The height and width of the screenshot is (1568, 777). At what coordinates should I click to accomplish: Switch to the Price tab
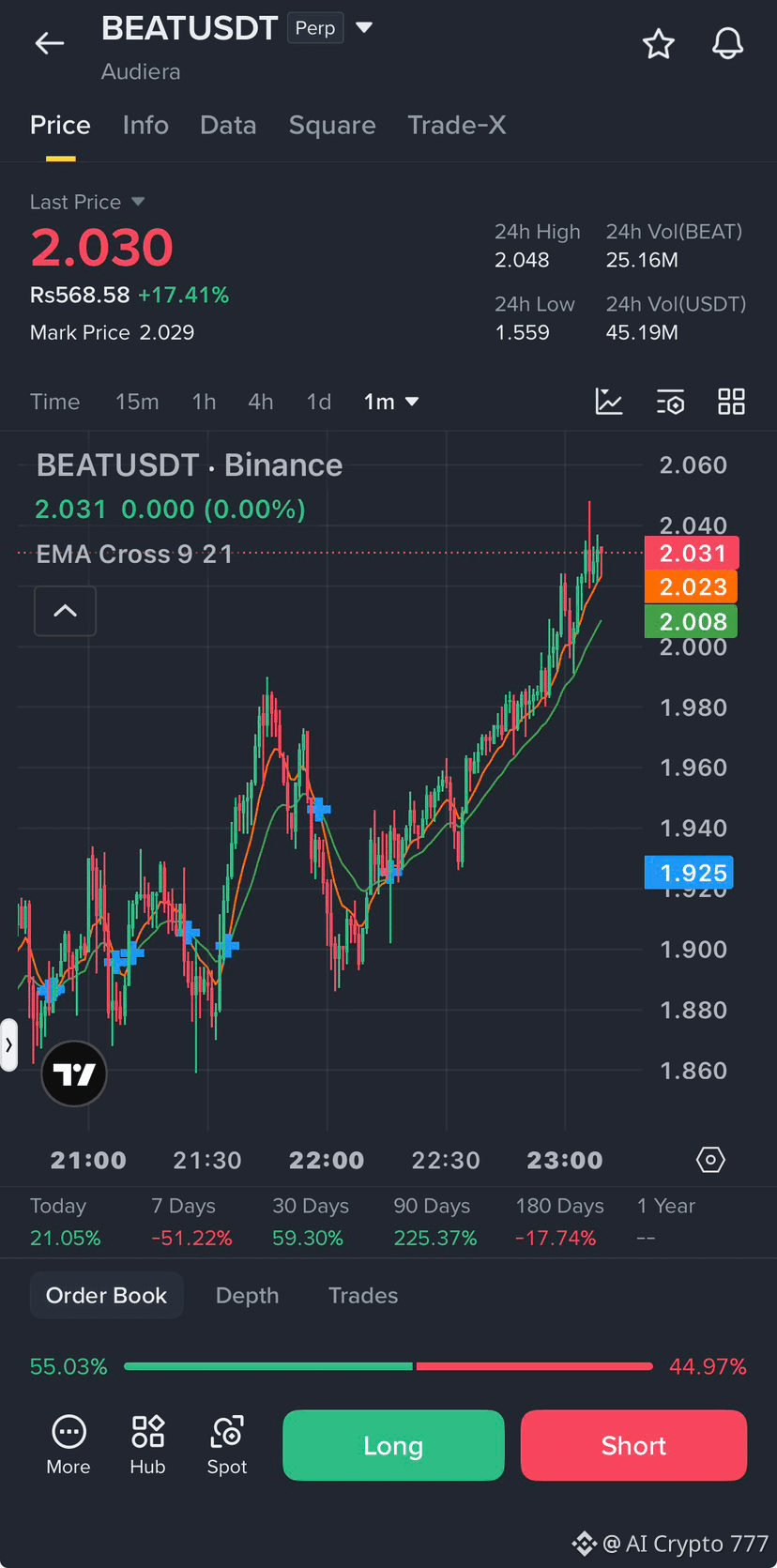click(x=60, y=125)
